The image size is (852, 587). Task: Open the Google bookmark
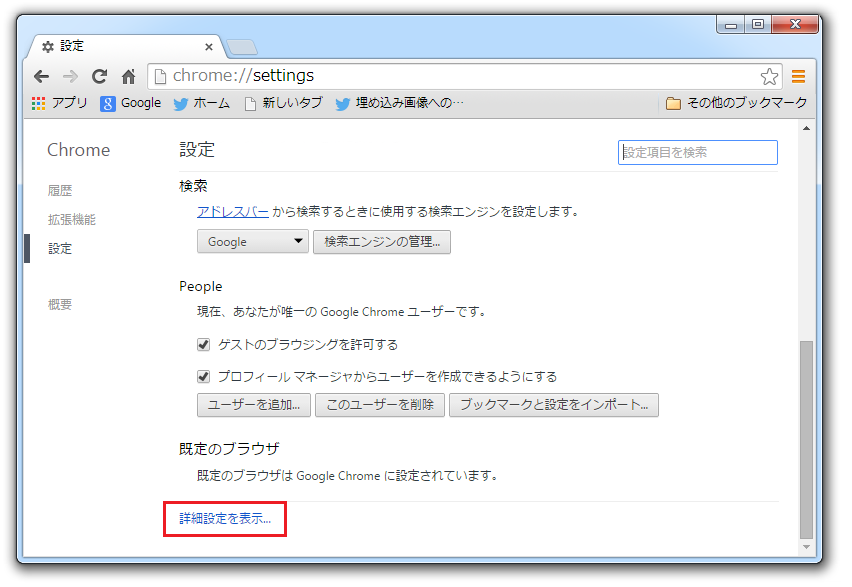point(131,103)
